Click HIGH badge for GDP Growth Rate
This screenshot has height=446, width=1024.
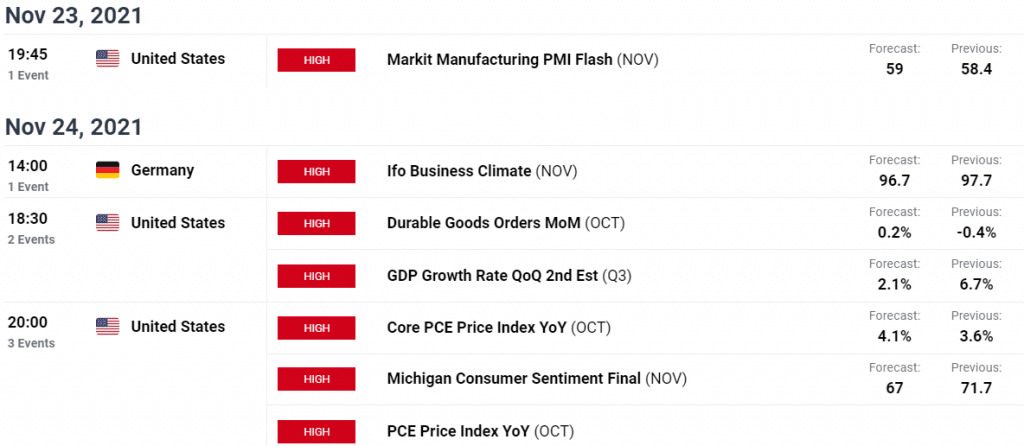pyautogui.click(x=316, y=276)
